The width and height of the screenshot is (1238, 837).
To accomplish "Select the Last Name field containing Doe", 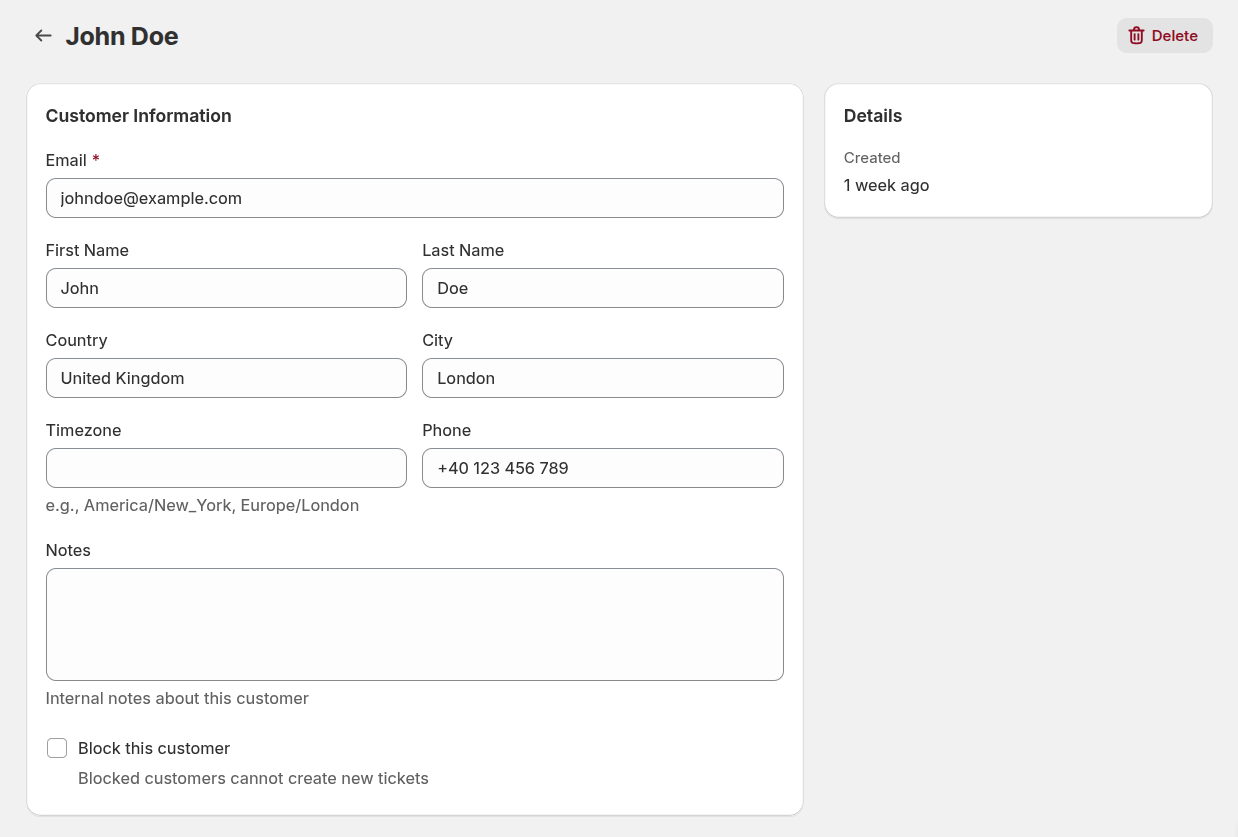I will [602, 288].
